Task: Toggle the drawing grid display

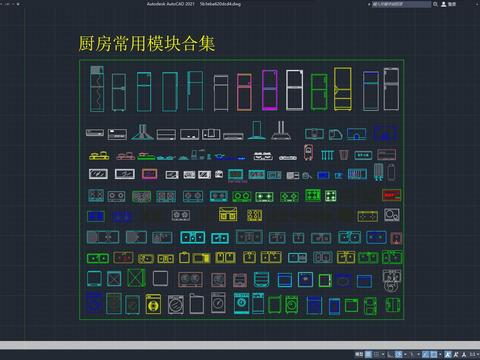Action: click(x=368, y=354)
